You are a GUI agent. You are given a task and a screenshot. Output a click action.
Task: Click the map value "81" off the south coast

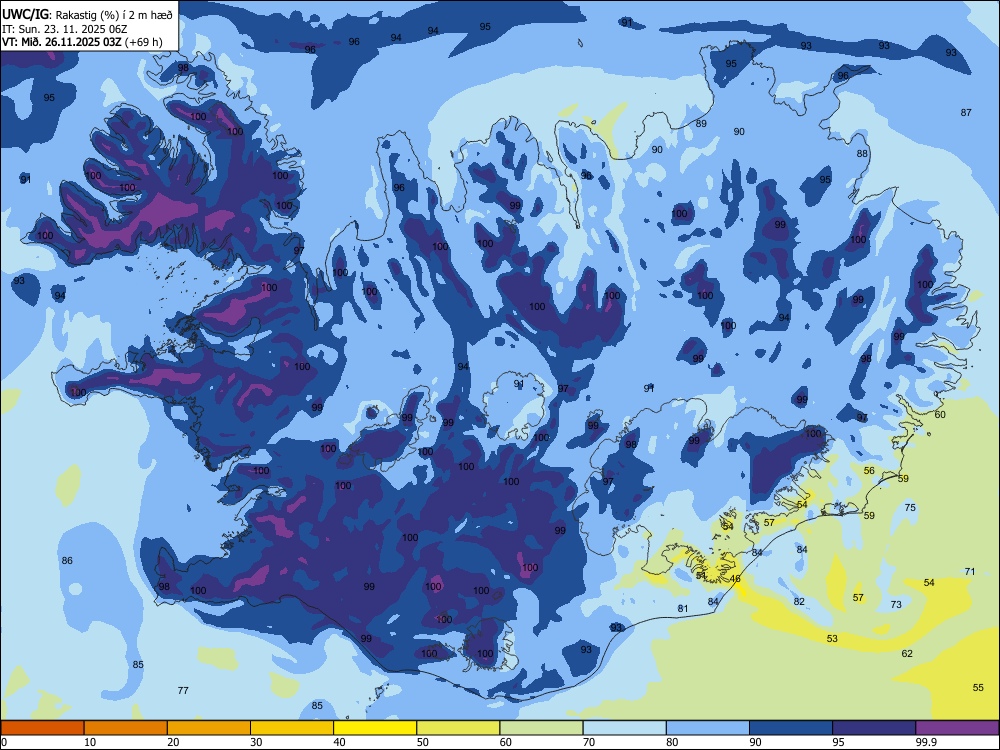tap(683, 608)
